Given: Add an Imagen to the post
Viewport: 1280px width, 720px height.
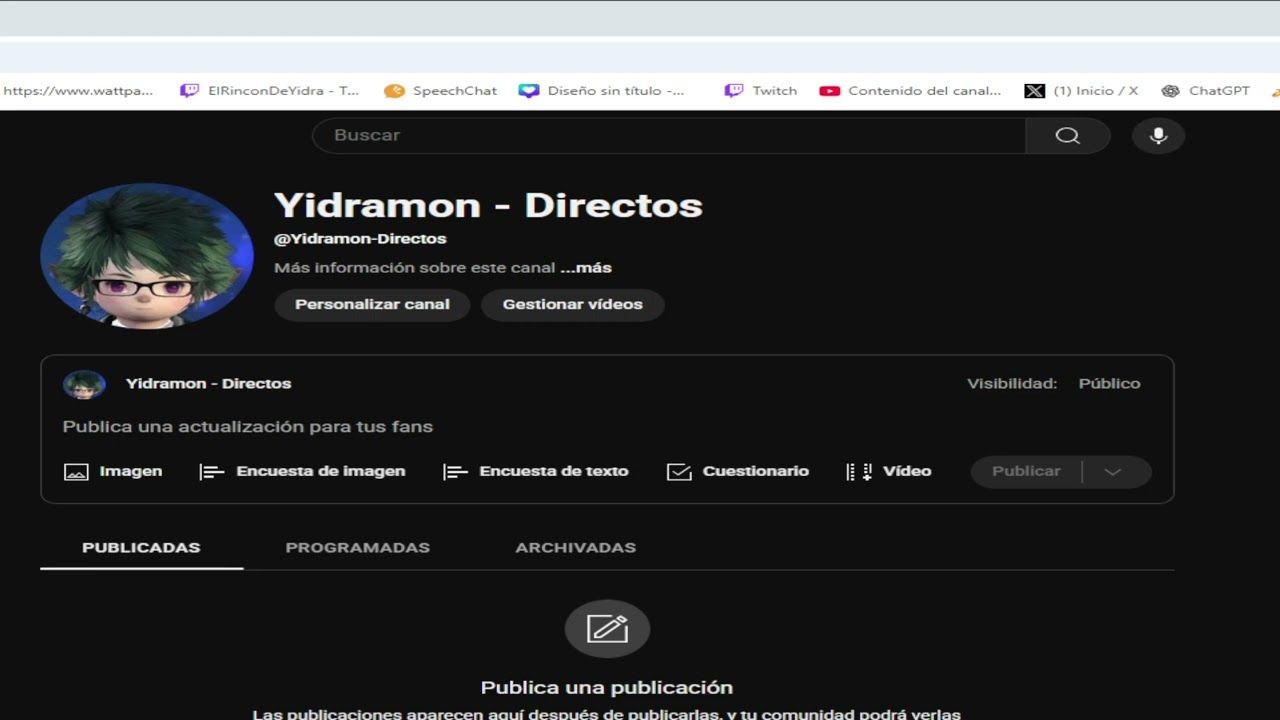Looking at the screenshot, I should point(113,472).
